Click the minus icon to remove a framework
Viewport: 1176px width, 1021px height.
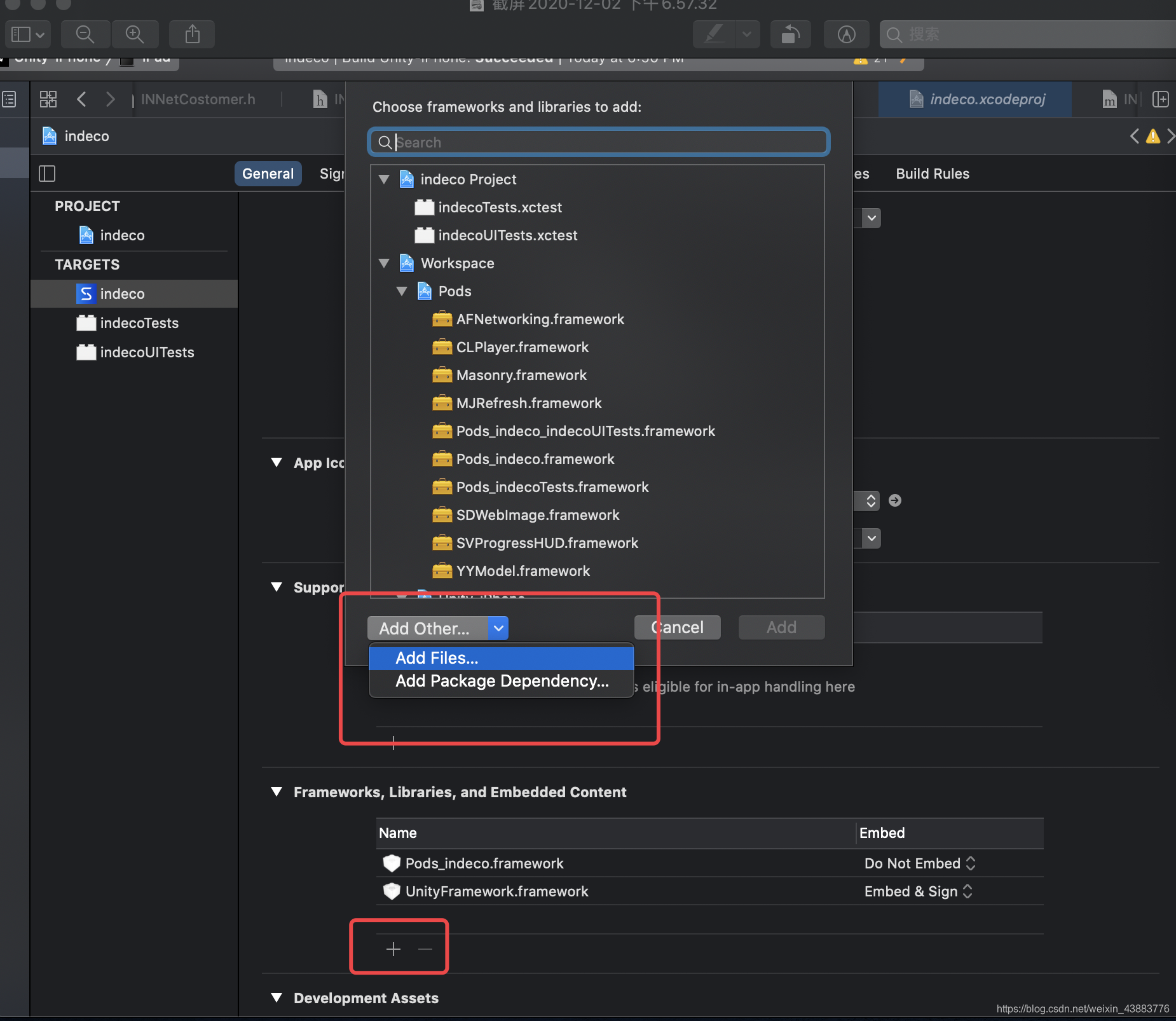tap(425, 949)
